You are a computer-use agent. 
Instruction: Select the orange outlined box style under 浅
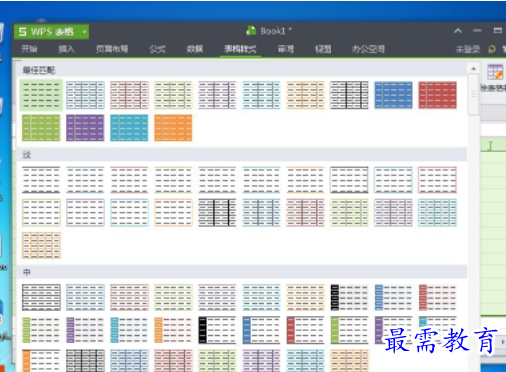tap(173, 213)
